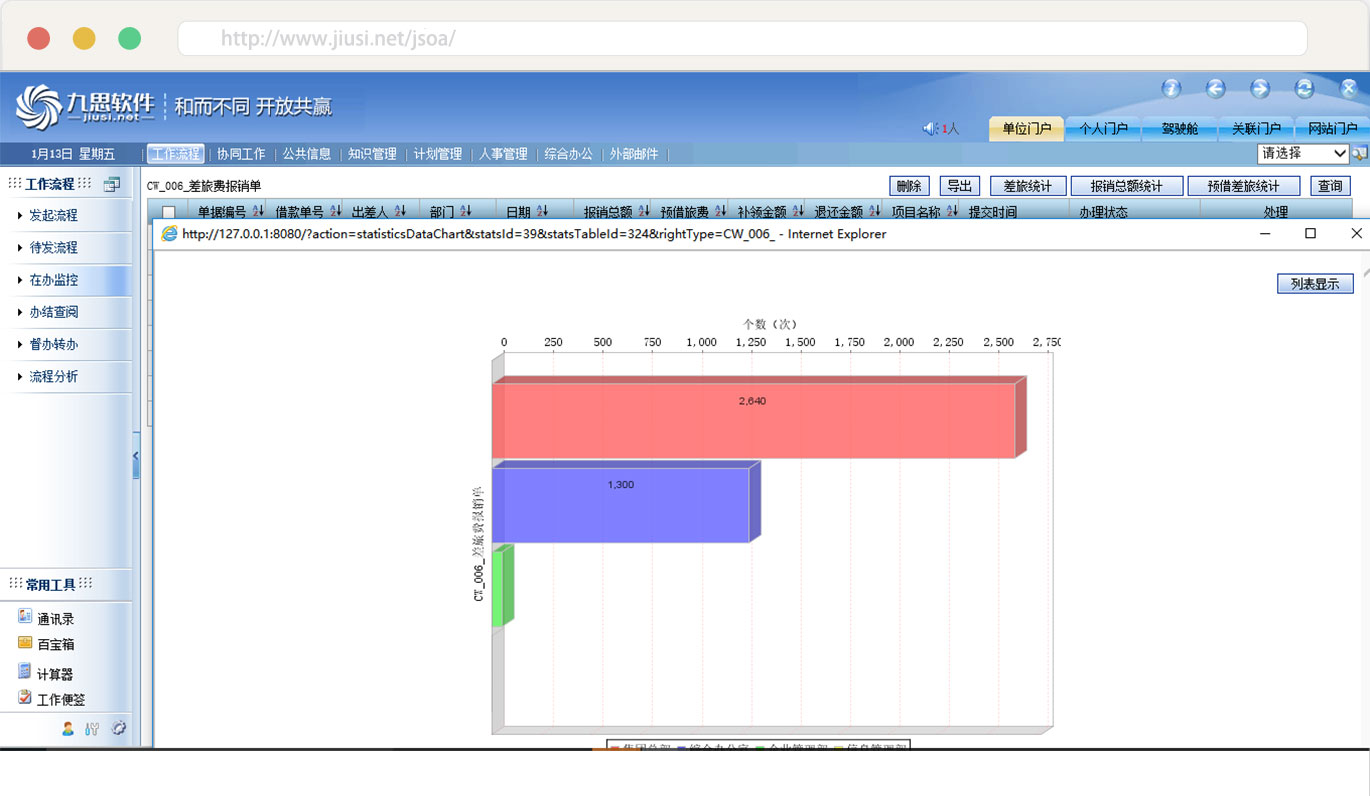This screenshot has width=1370, height=796.
Task: Click the refresh icon in header
Action: (1304, 89)
